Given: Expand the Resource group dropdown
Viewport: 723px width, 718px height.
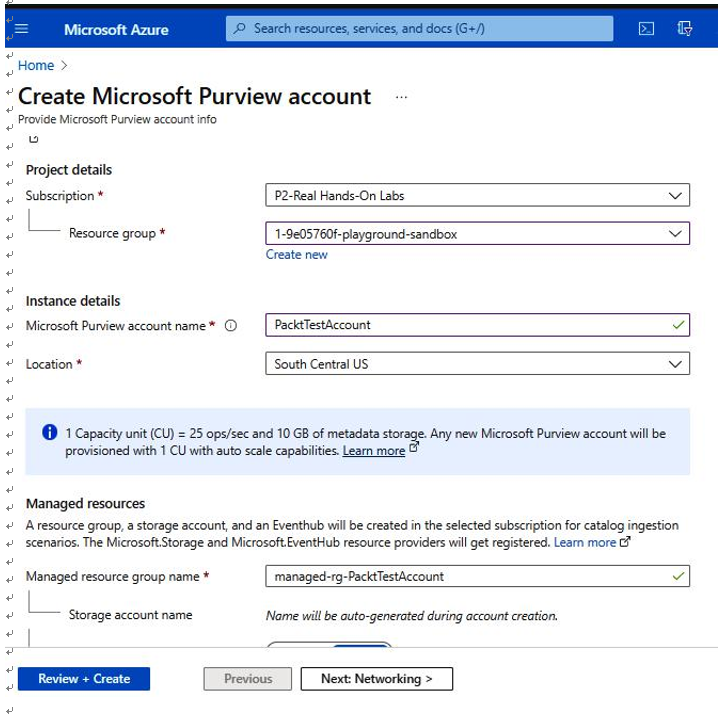Looking at the screenshot, I should click(477, 234).
